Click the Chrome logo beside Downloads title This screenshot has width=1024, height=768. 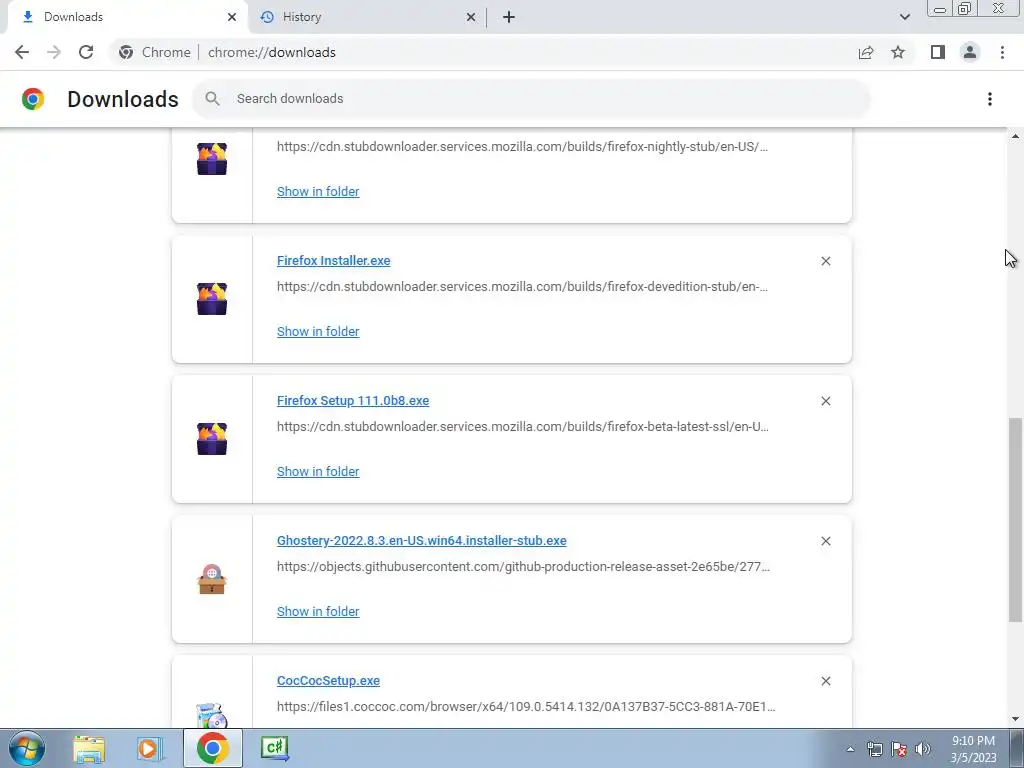click(33, 99)
